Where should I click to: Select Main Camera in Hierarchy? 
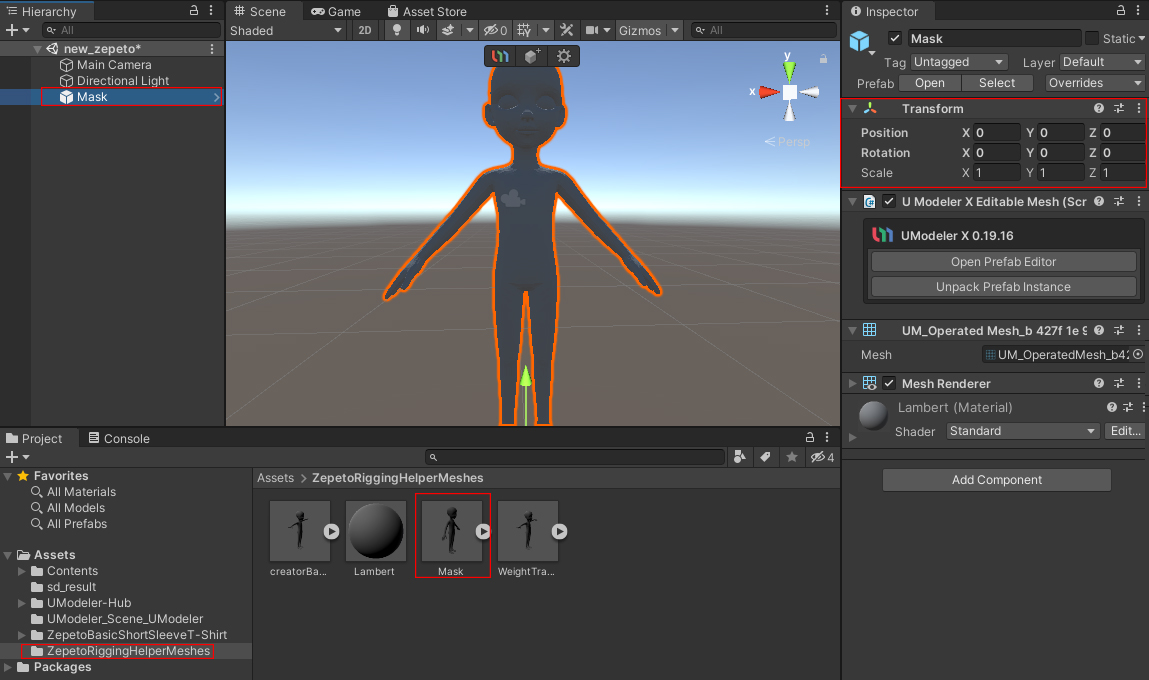tap(114, 64)
